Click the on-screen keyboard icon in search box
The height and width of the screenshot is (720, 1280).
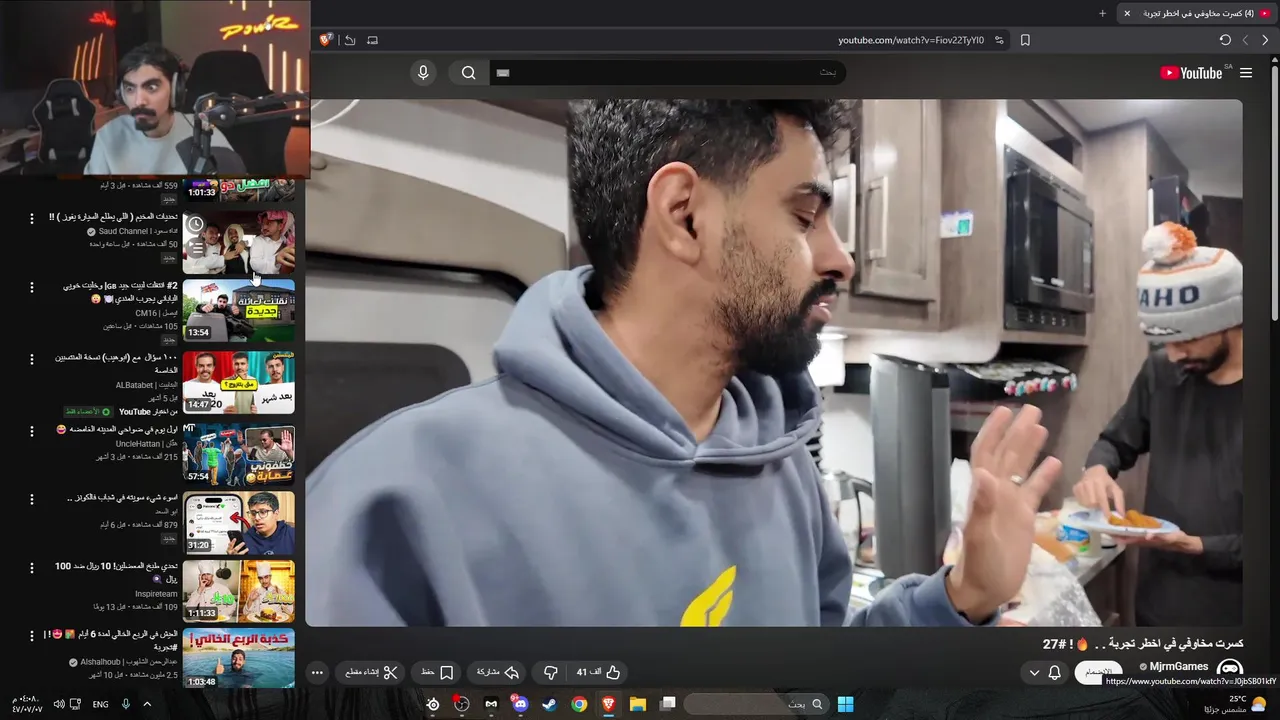pos(503,73)
